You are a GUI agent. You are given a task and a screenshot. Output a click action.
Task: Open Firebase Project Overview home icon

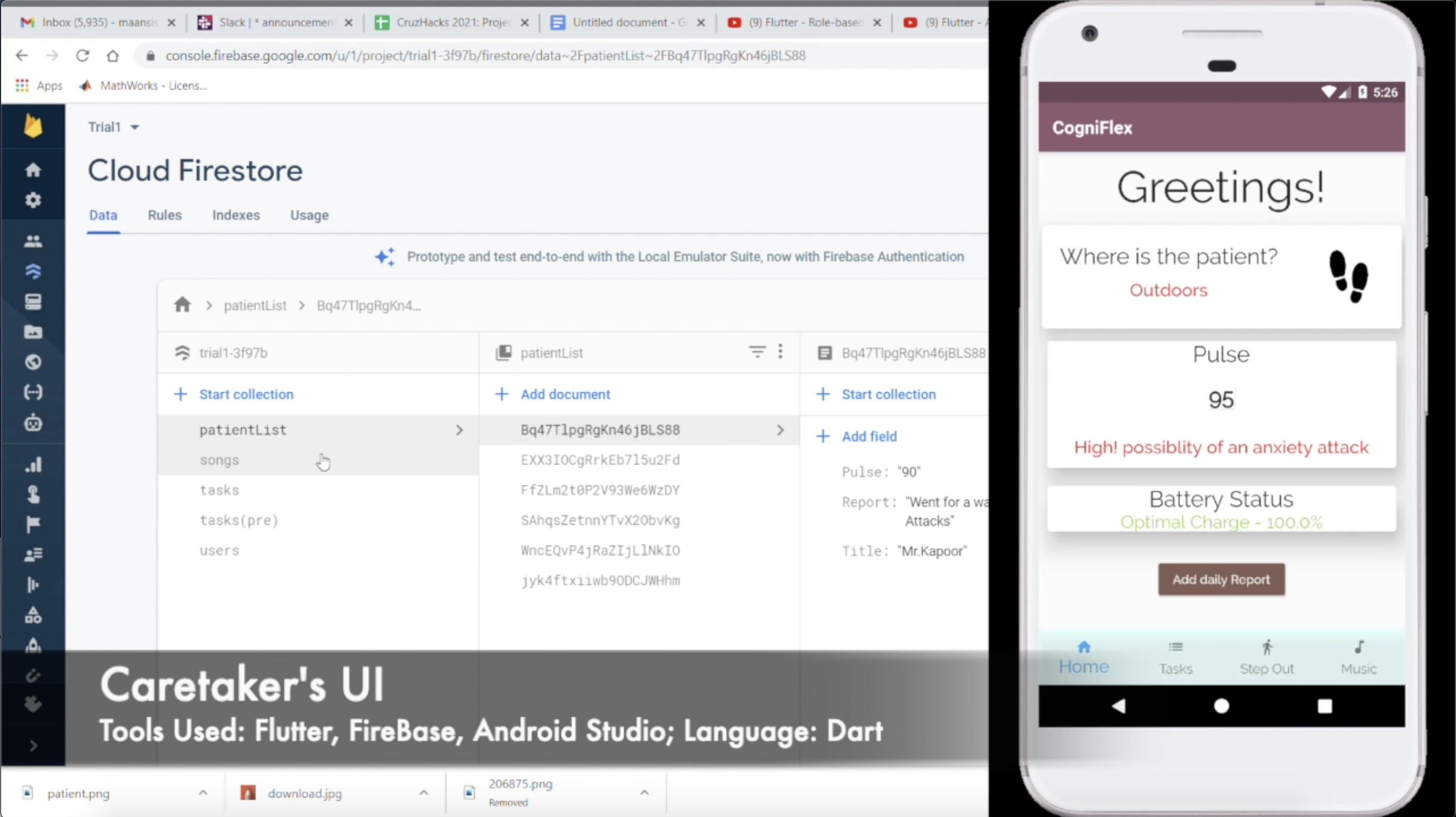[33, 170]
